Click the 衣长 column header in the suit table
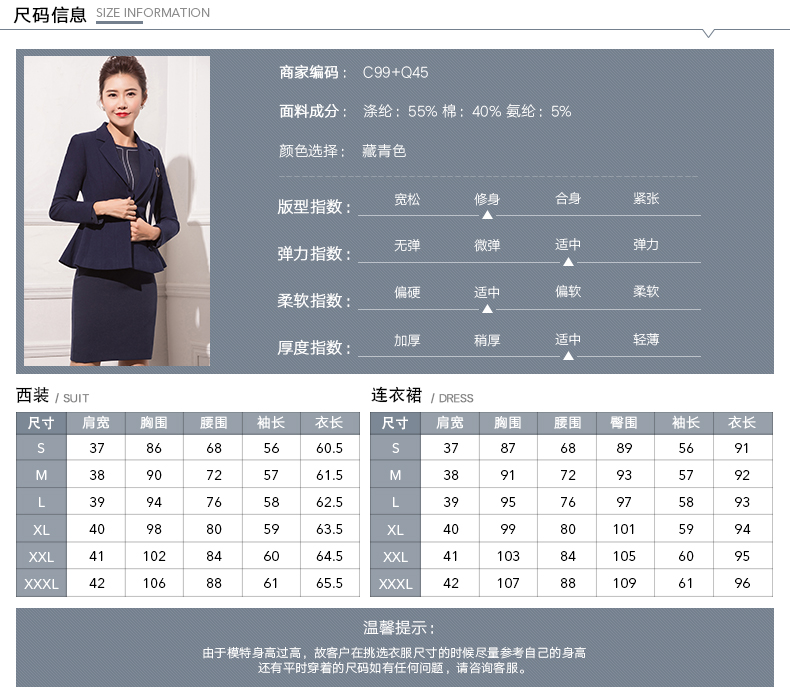790x693 pixels. pos(329,423)
